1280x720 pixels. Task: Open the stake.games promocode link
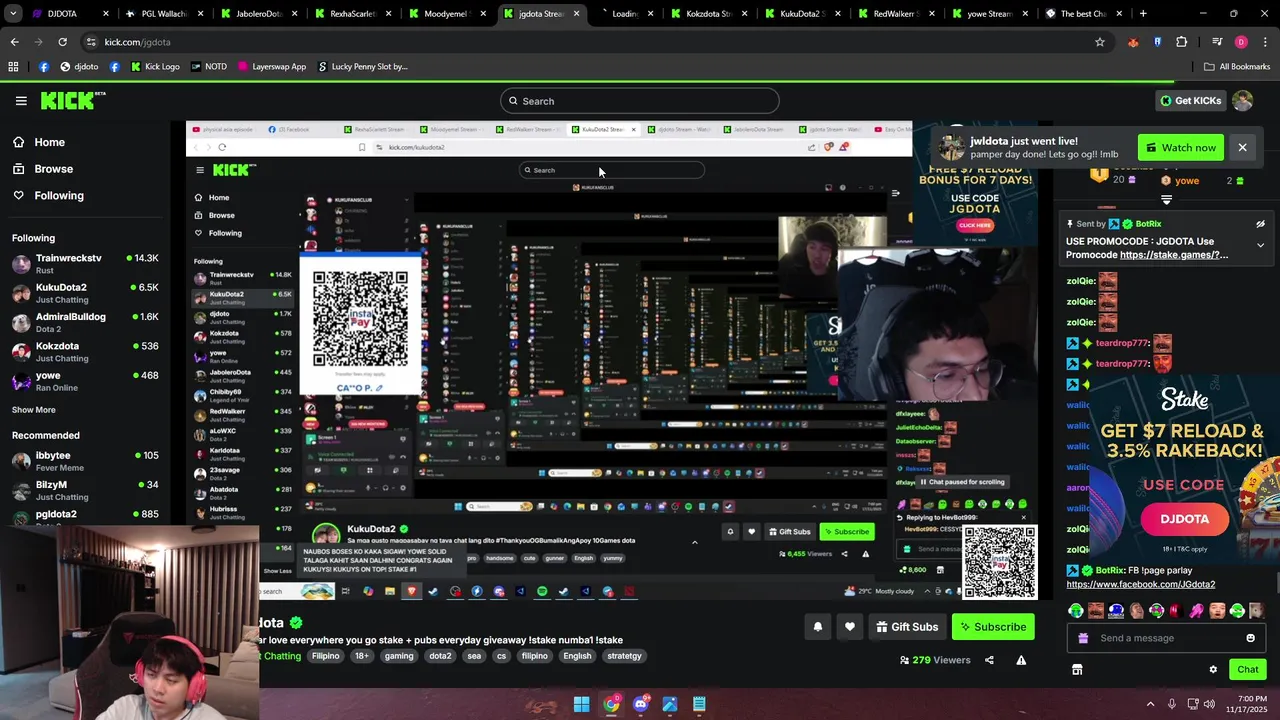1174,255
